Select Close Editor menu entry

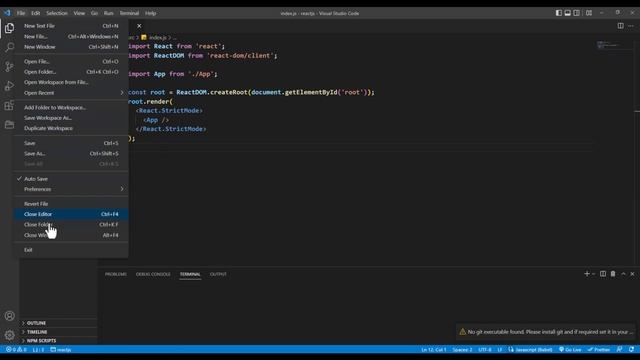[71, 214]
